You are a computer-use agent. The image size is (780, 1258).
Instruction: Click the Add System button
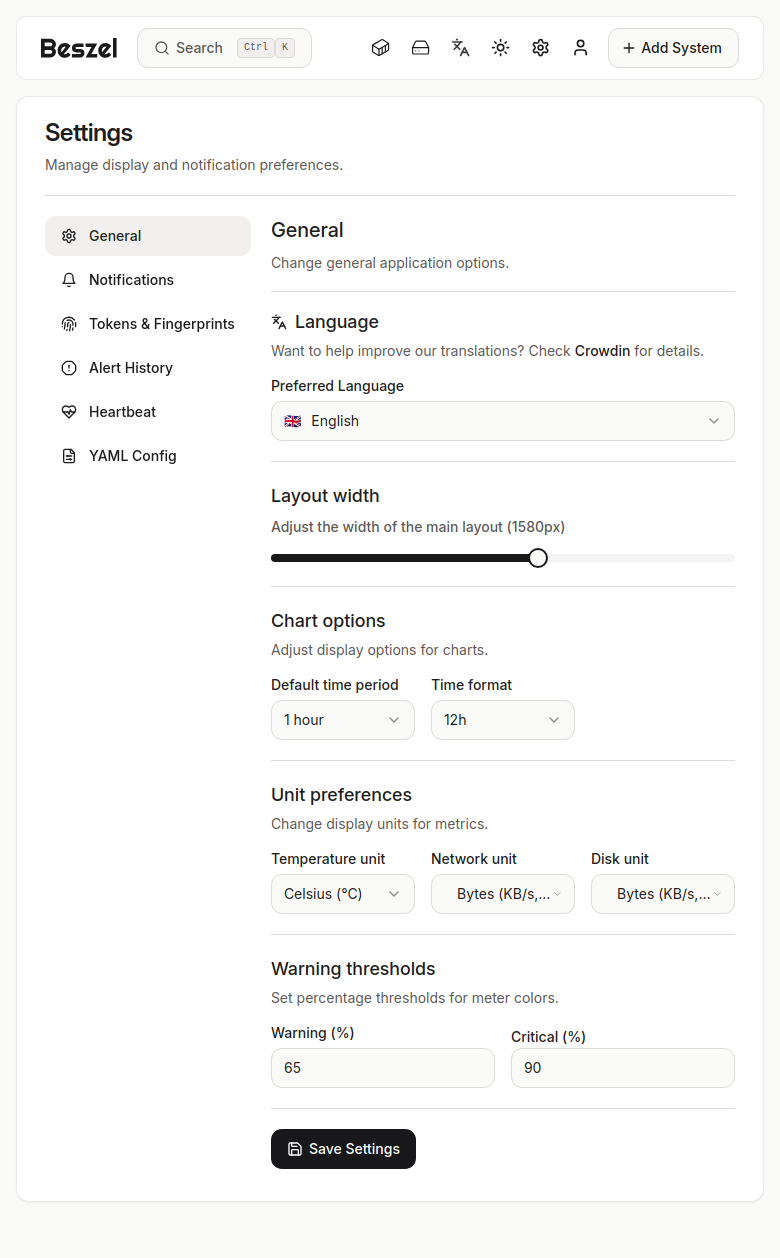(673, 48)
